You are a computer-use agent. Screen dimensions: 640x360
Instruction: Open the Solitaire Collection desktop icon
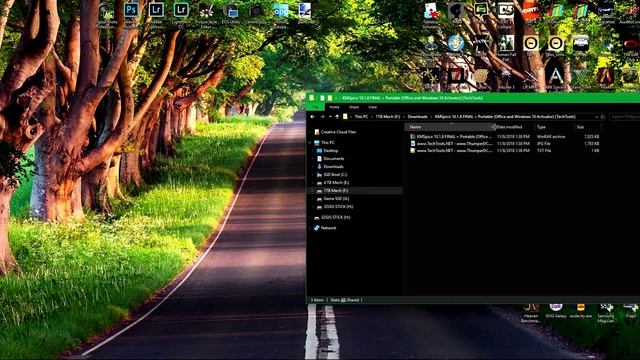click(431, 11)
